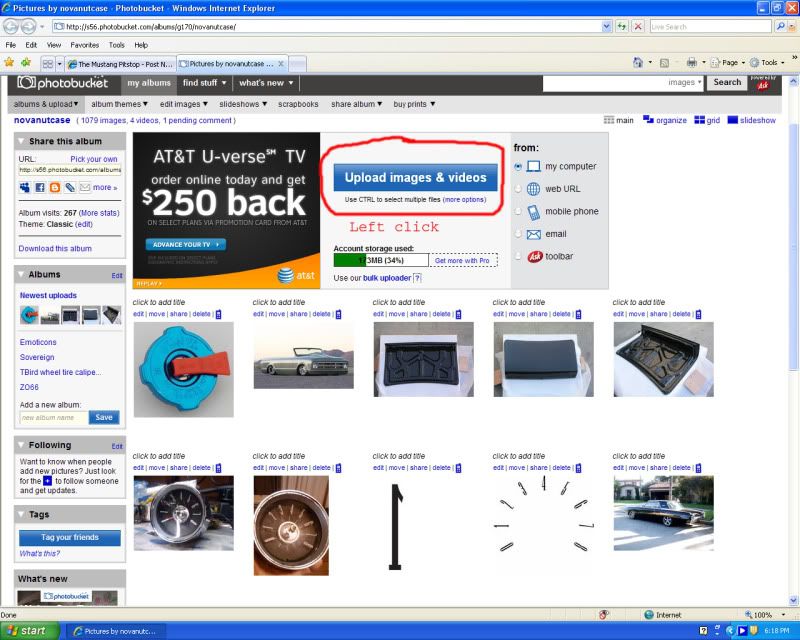Open the IE File menu
This screenshot has height=640, width=800.
pos(11,45)
